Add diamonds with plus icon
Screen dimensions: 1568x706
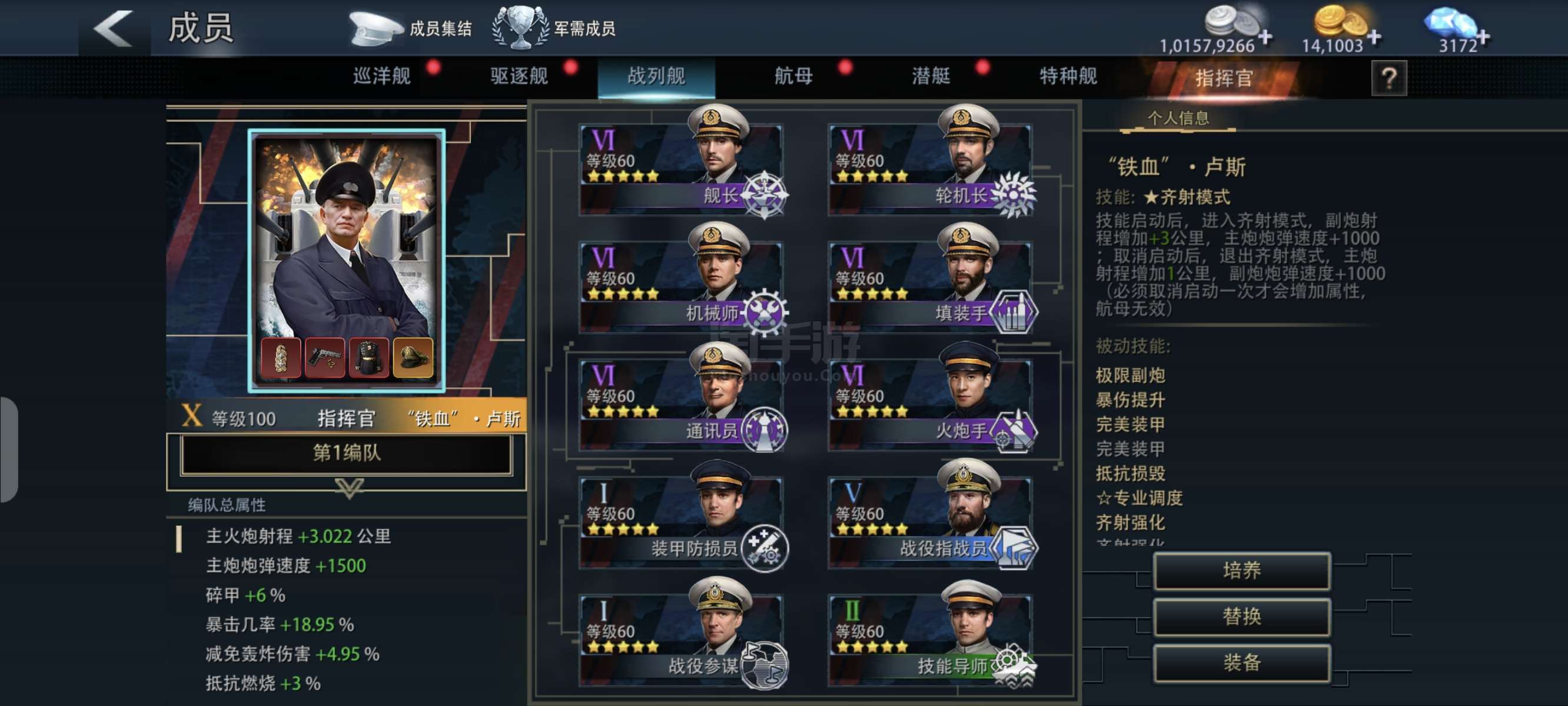click(1483, 36)
